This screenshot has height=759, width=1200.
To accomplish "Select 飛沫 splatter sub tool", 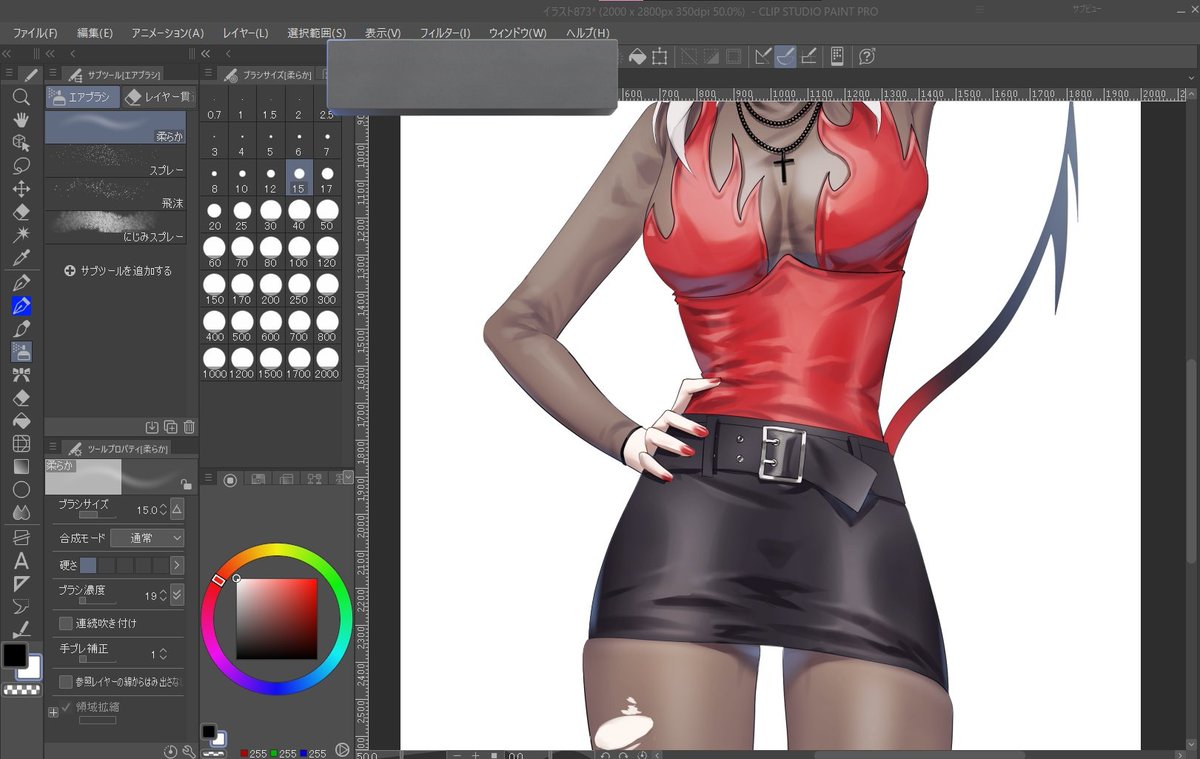I will coord(116,195).
